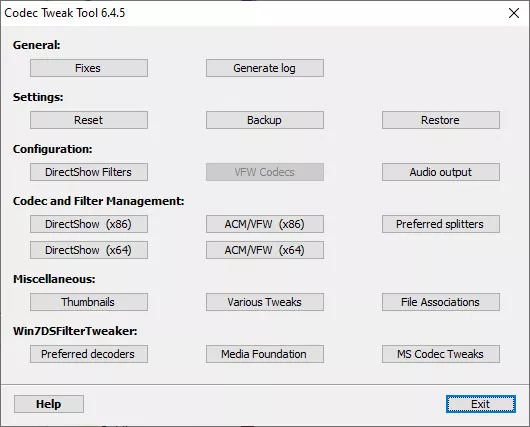Open Various Tweaks options
Image resolution: width=530 pixels, height=427 pixels.
coord(265,302)
